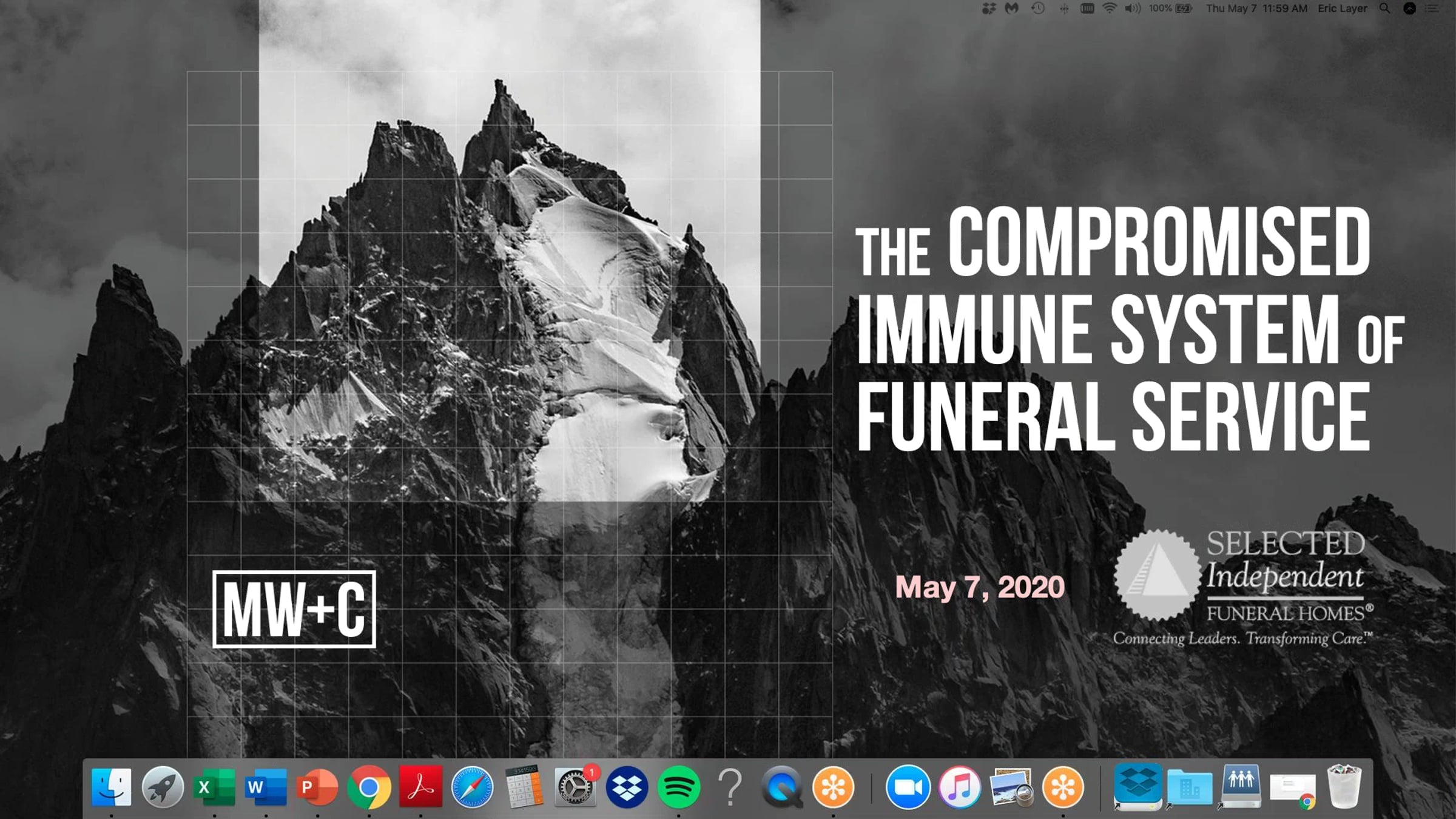
Task: Open the orange GoToMeeting icon beside Preview
Action: pos(1062,787)
